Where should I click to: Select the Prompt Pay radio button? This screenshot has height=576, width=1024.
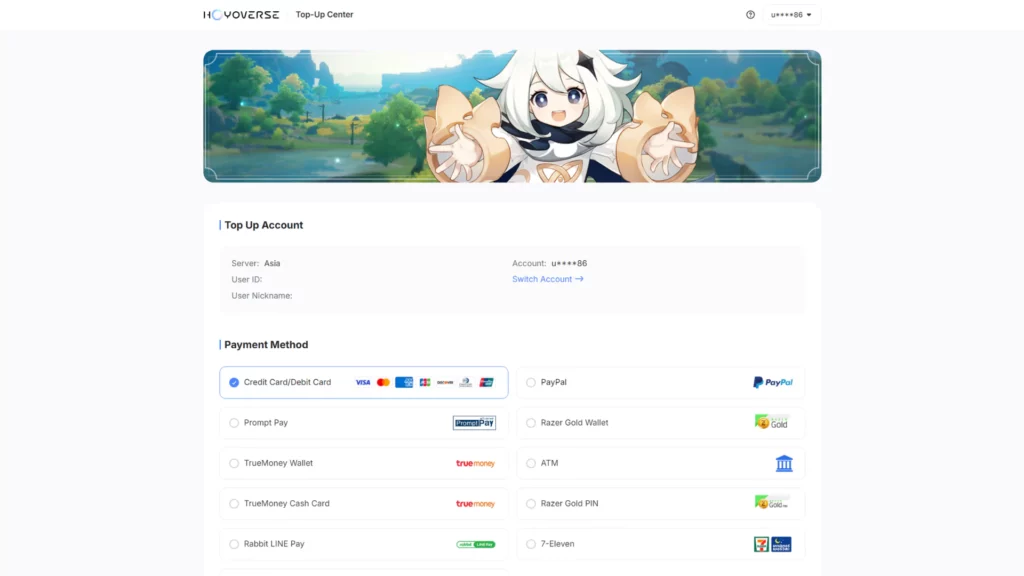(x=234, y=423)
